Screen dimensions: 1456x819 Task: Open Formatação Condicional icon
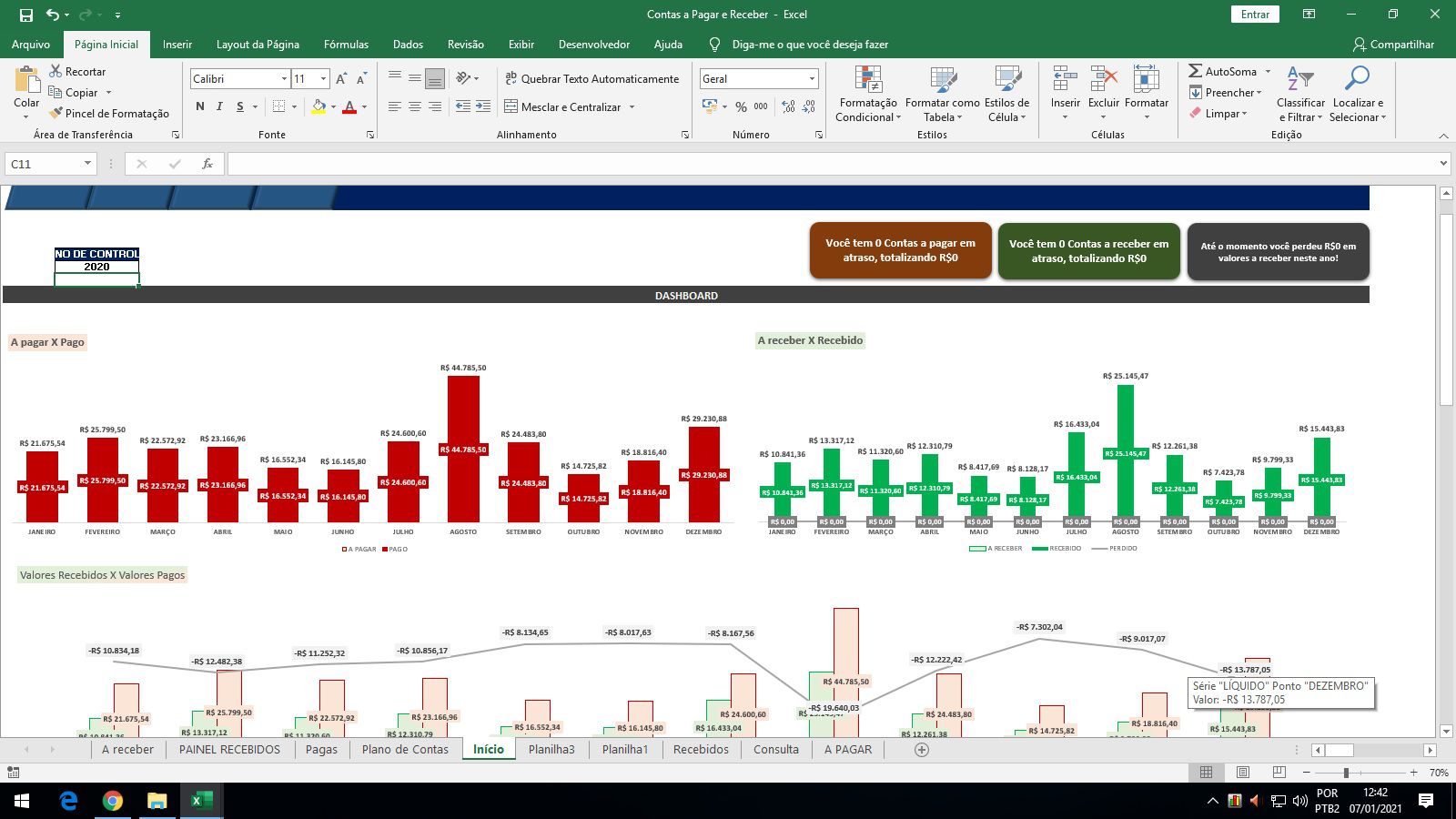(868, 80)
